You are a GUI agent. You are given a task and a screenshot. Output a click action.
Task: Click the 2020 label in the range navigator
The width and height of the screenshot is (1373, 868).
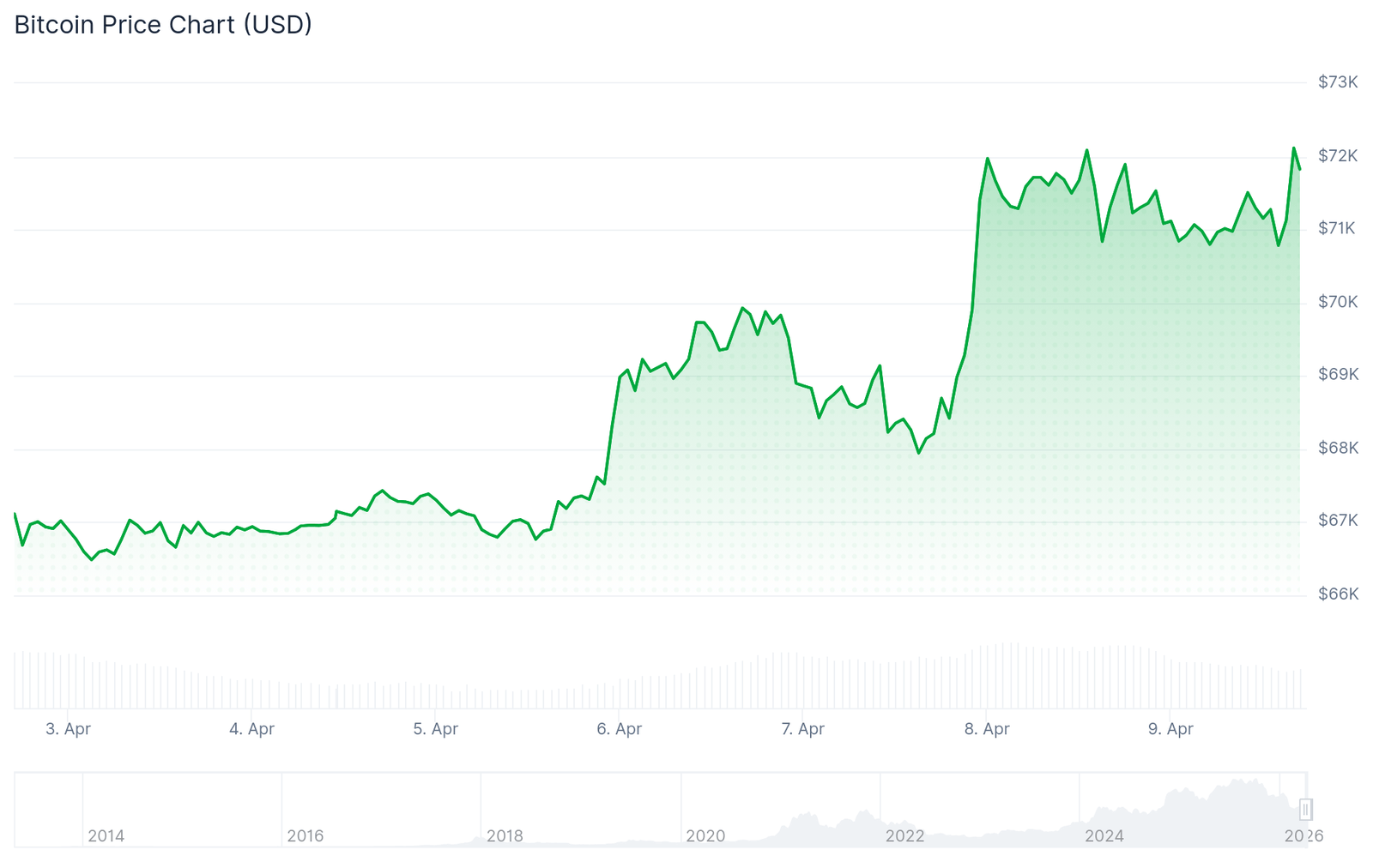pyautogui.click(x=705, y=836)
